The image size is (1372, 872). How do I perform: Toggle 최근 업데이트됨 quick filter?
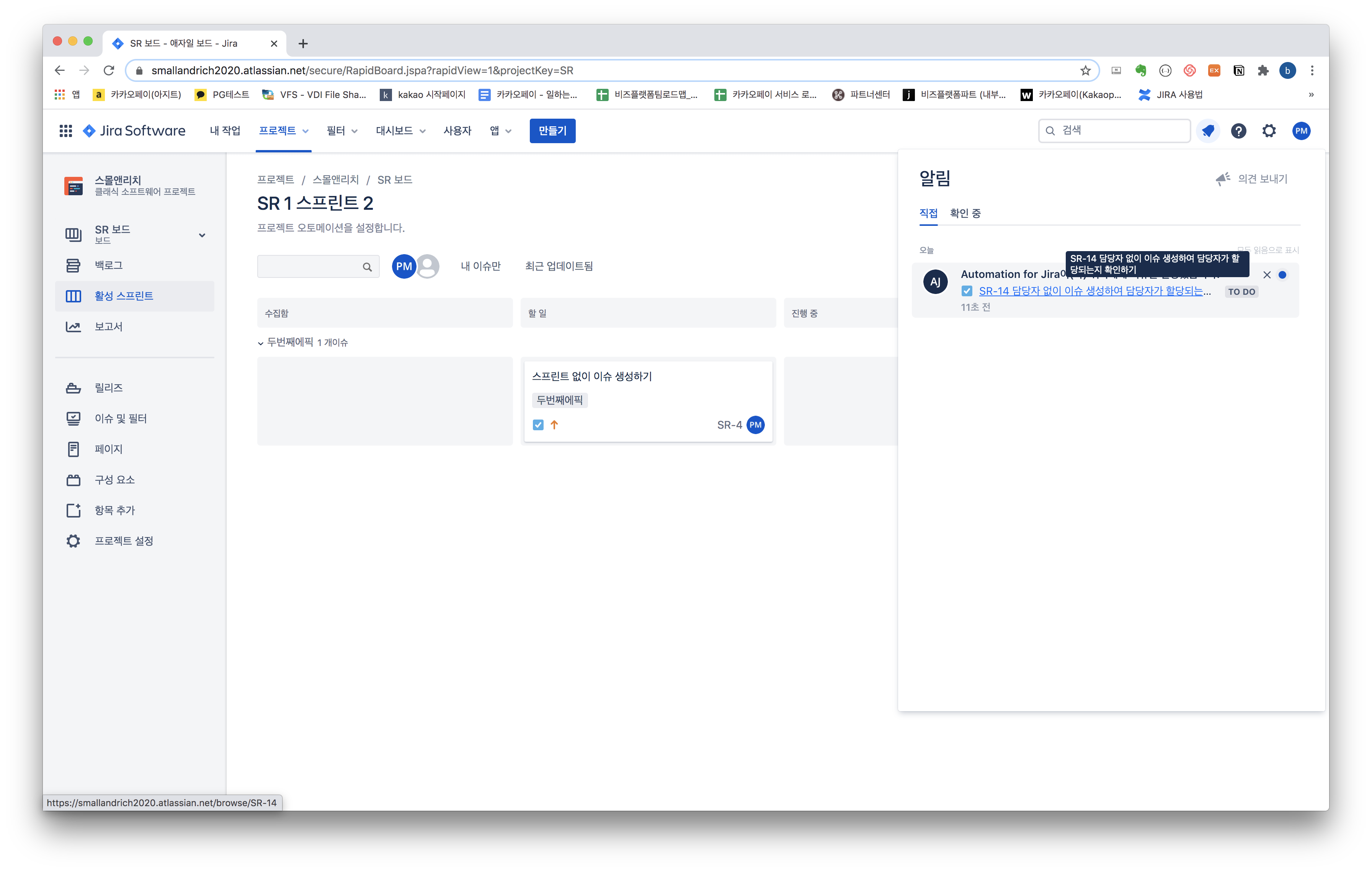coord(559,266)
